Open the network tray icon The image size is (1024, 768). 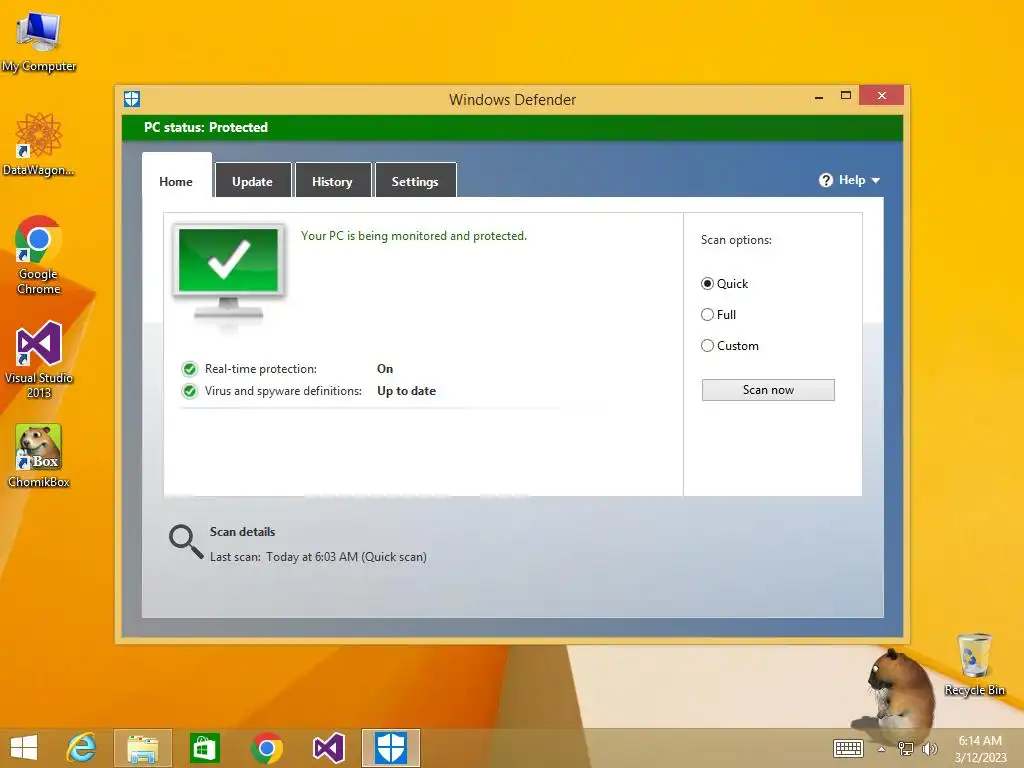click(905, 748)
